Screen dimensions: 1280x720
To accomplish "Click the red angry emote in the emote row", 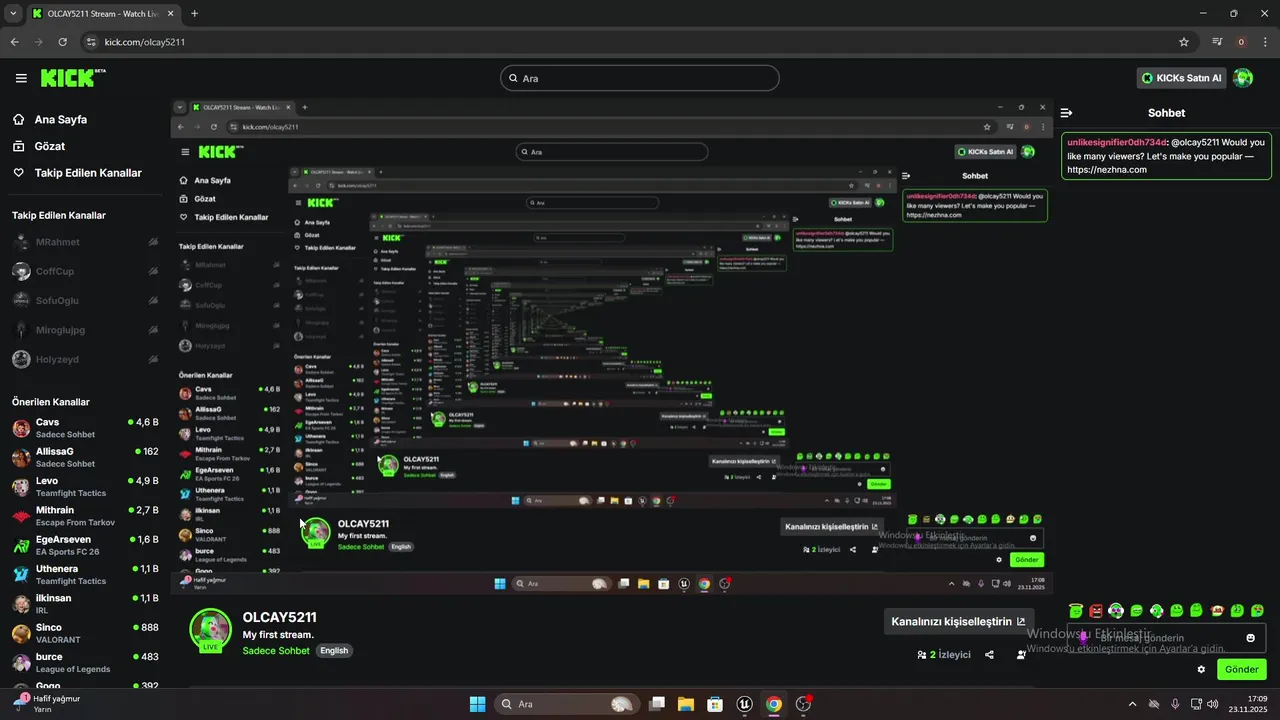I will click(x=1096, y=610).
